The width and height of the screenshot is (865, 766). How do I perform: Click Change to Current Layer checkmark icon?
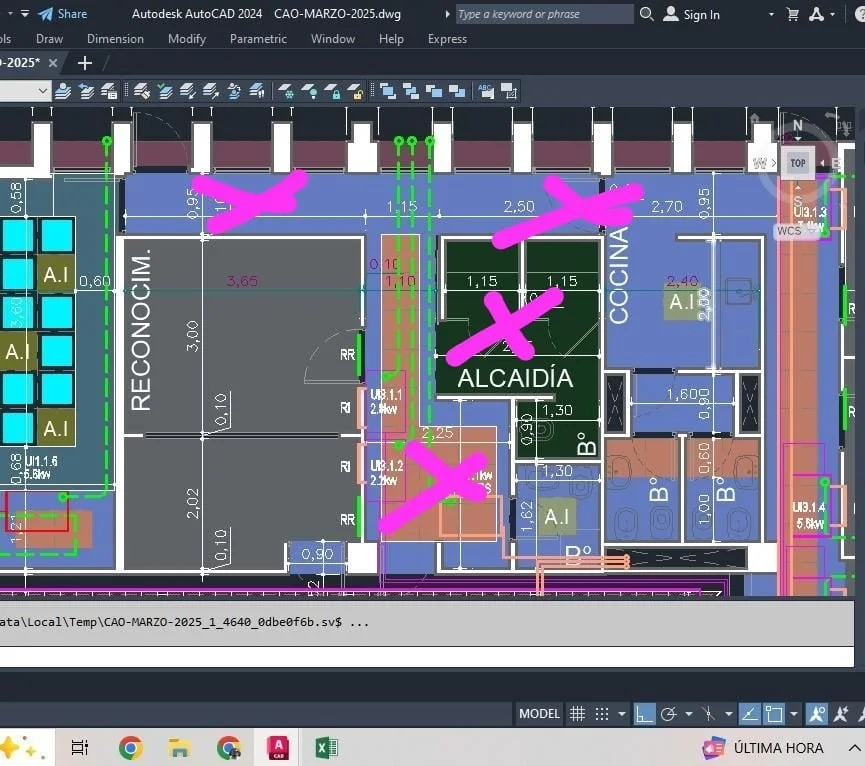point(164,91)
